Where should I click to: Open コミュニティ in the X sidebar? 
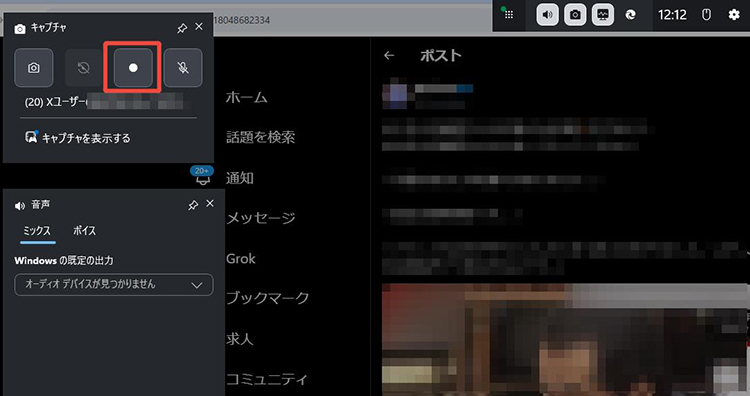(x=266, y=379)
